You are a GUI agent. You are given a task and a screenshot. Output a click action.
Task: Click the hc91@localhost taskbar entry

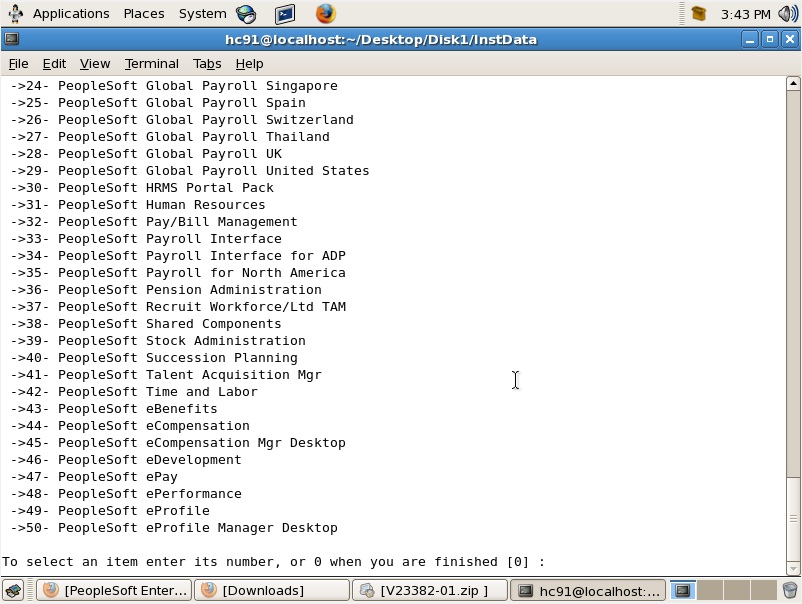588,590
